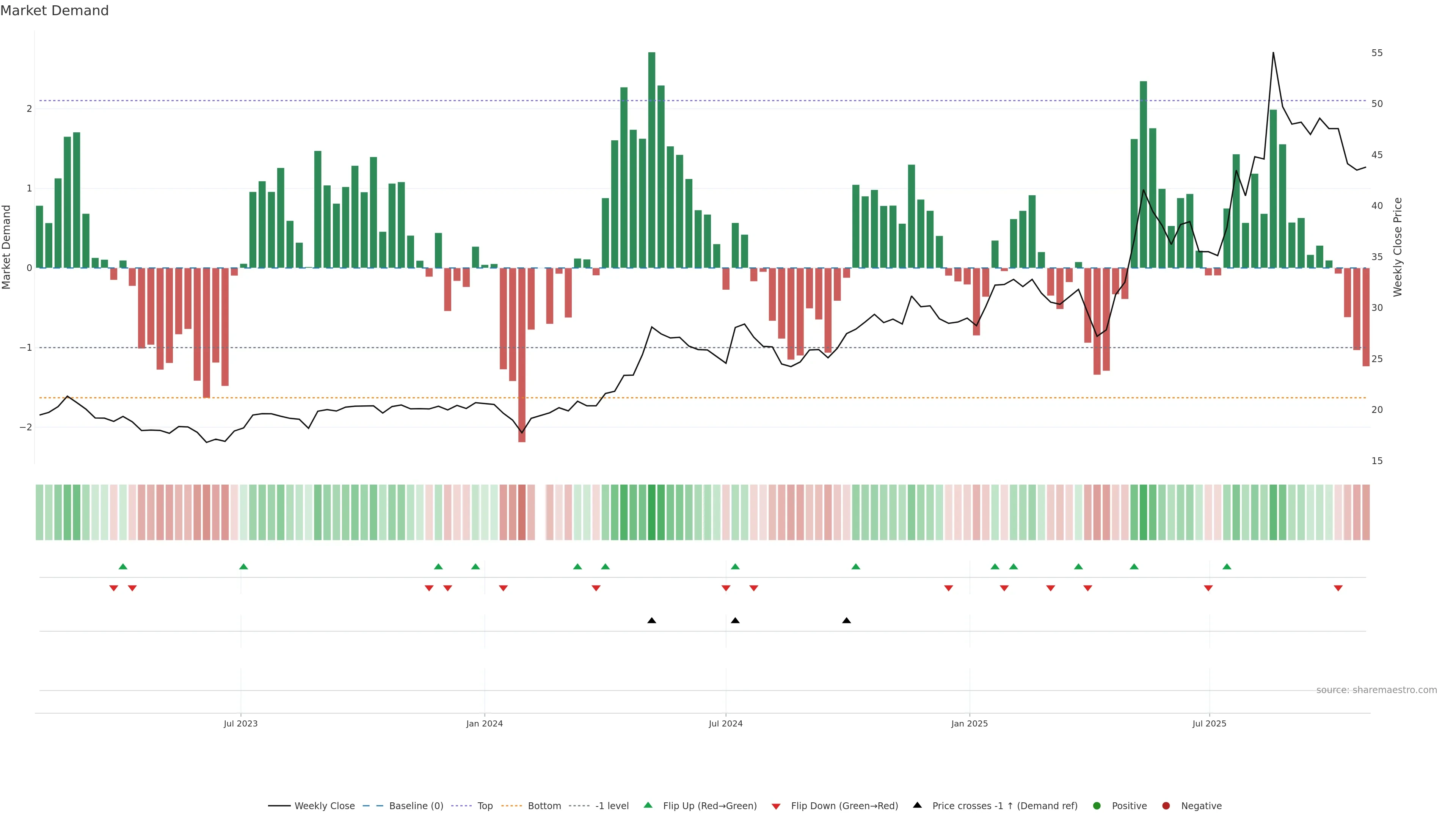Click the black Price crosses triangle legend icon
Screen dimensions: 1456x819
pos(917,805)
